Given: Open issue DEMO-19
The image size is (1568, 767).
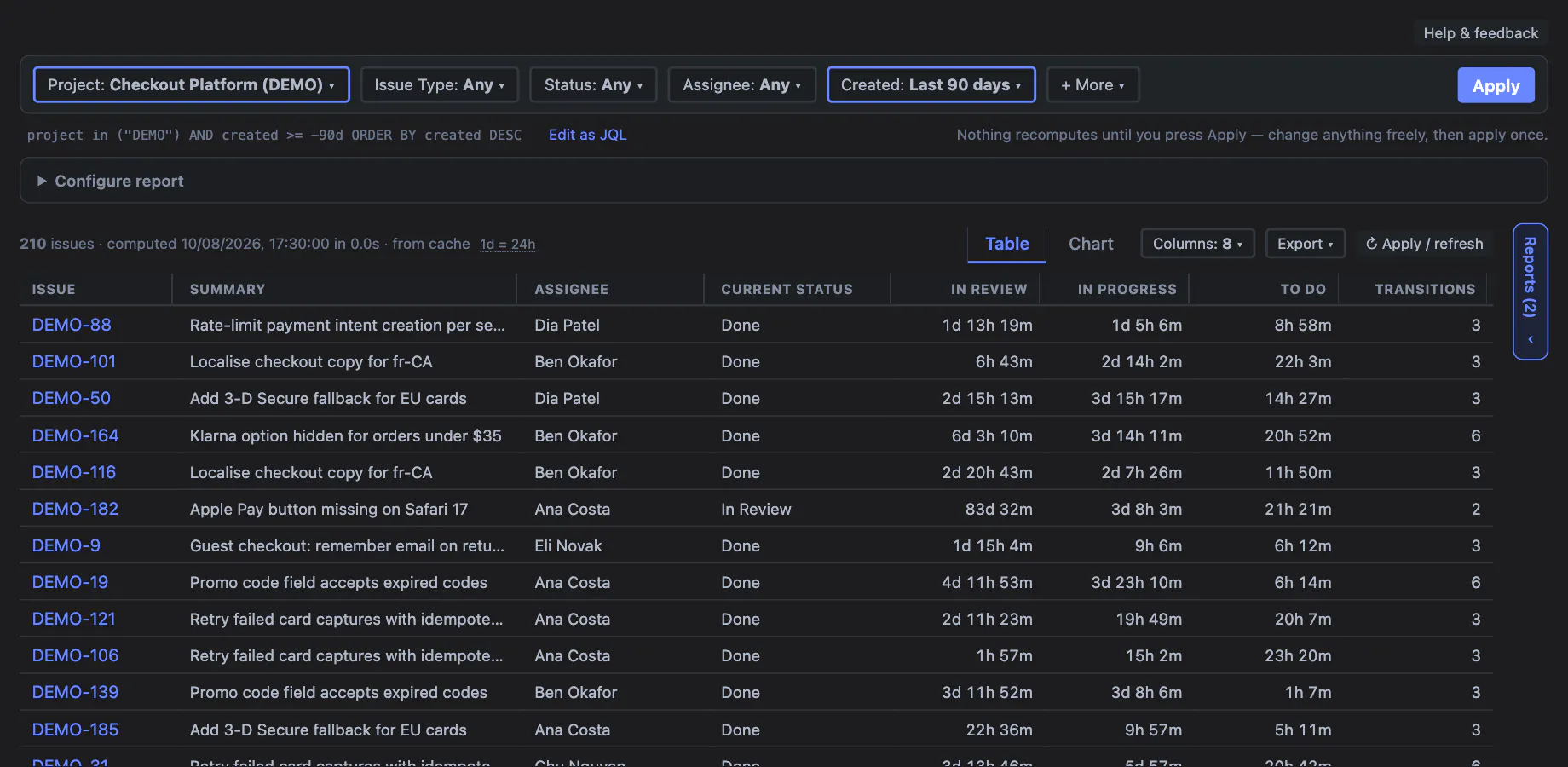Looking at the screenshot, I should (x=70, y=582).
